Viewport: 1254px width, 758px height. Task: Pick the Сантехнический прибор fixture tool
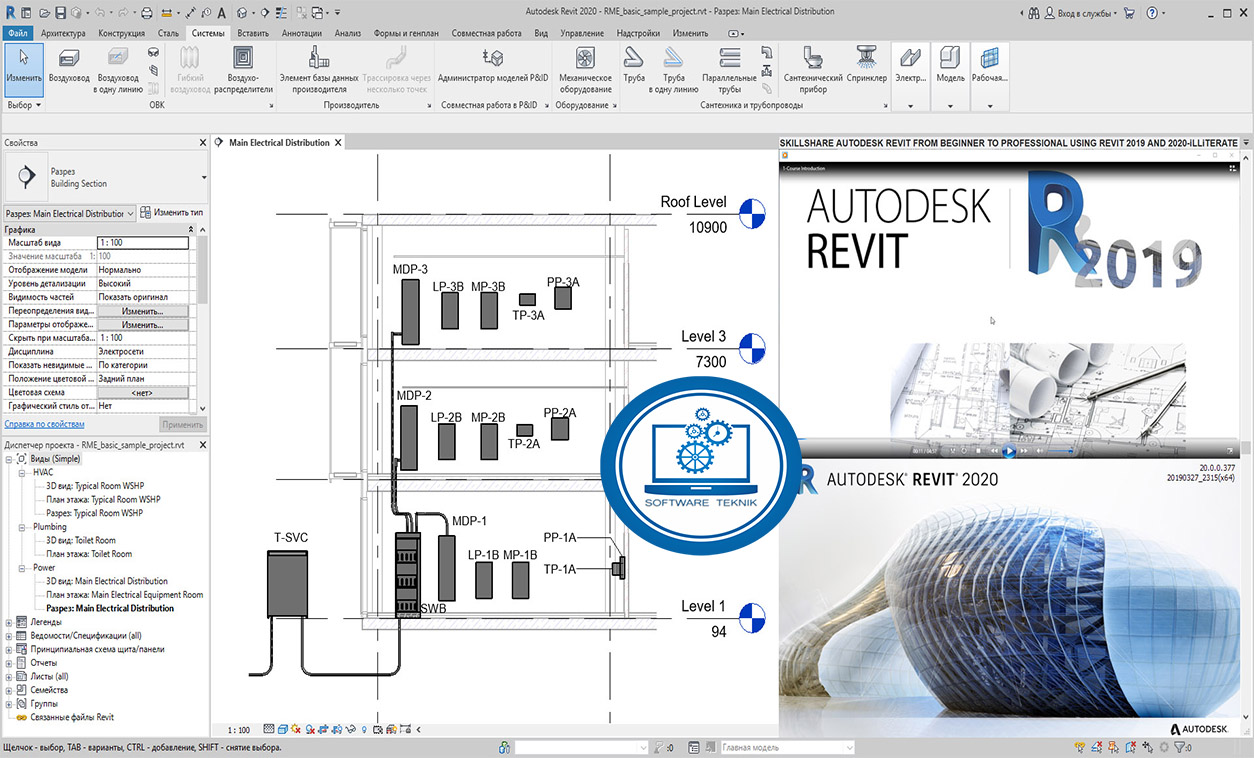(812, 68)
